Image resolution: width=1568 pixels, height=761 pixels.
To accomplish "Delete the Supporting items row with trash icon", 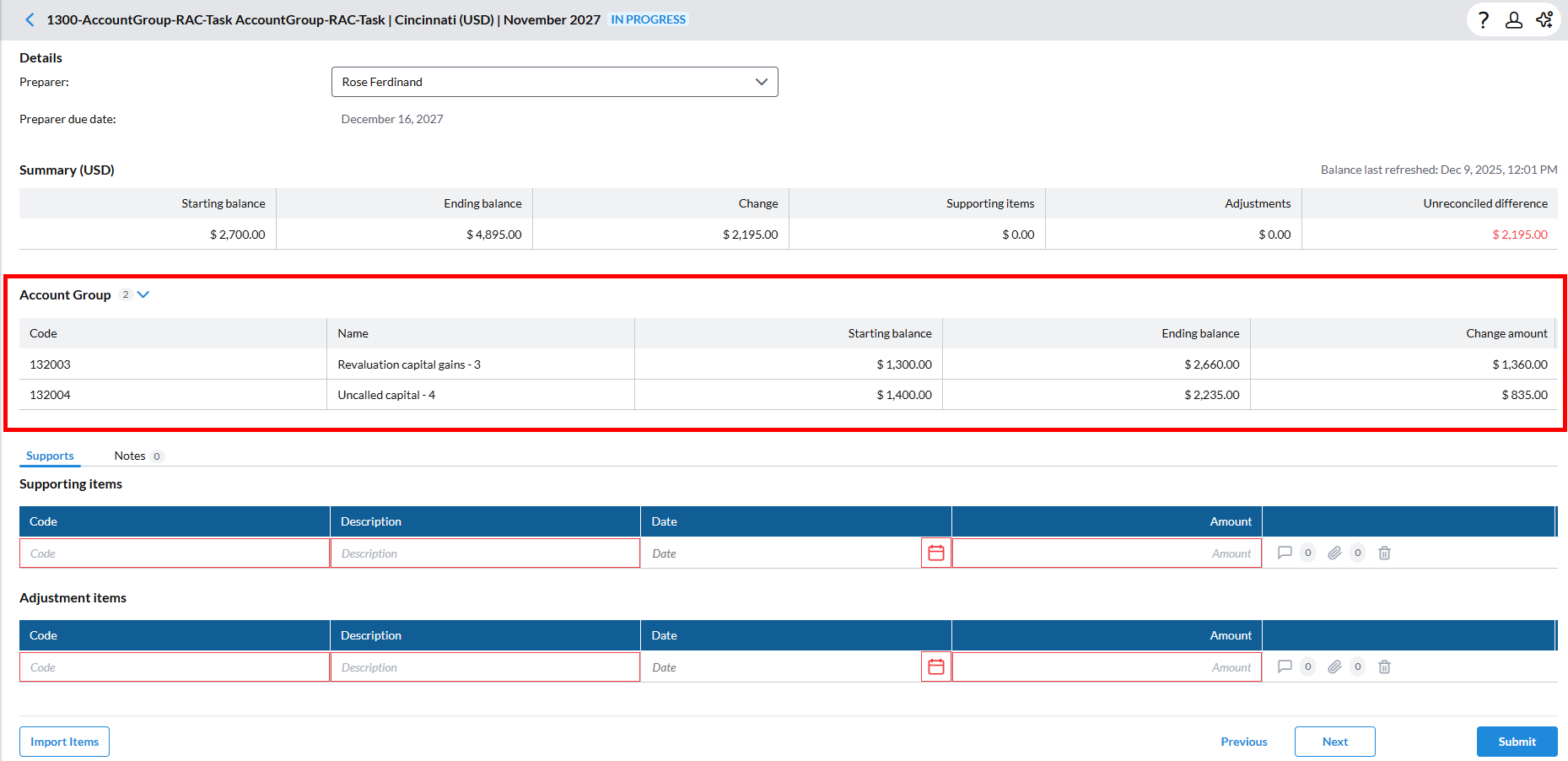I will tap(1384, 553).
